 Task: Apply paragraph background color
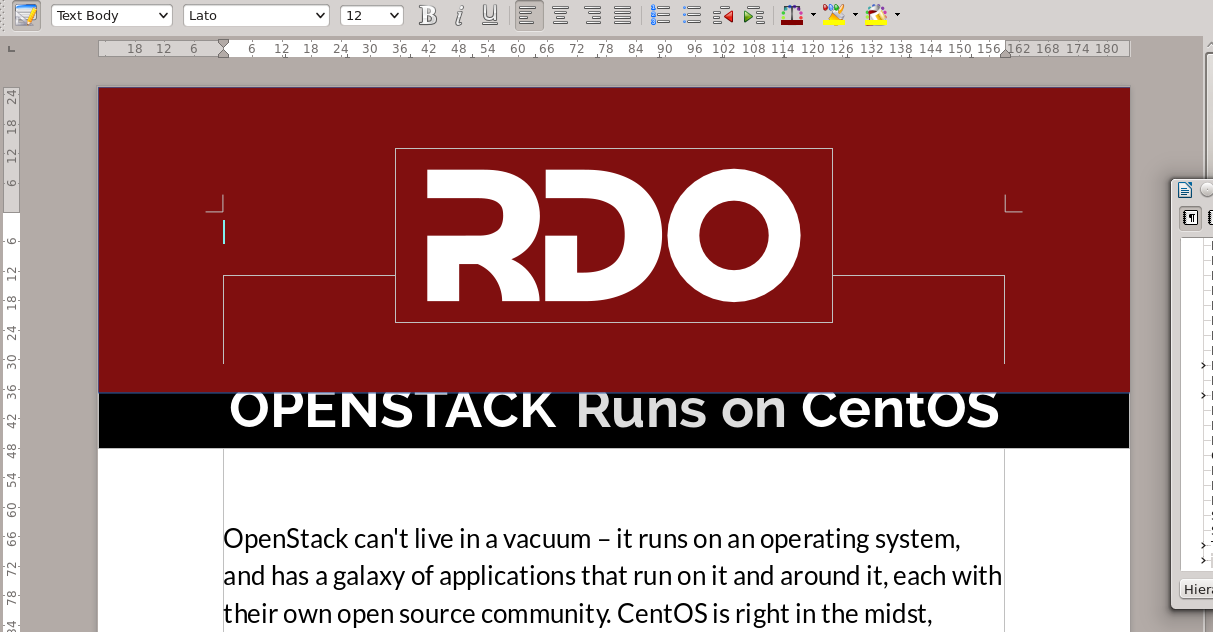(876, 15)
